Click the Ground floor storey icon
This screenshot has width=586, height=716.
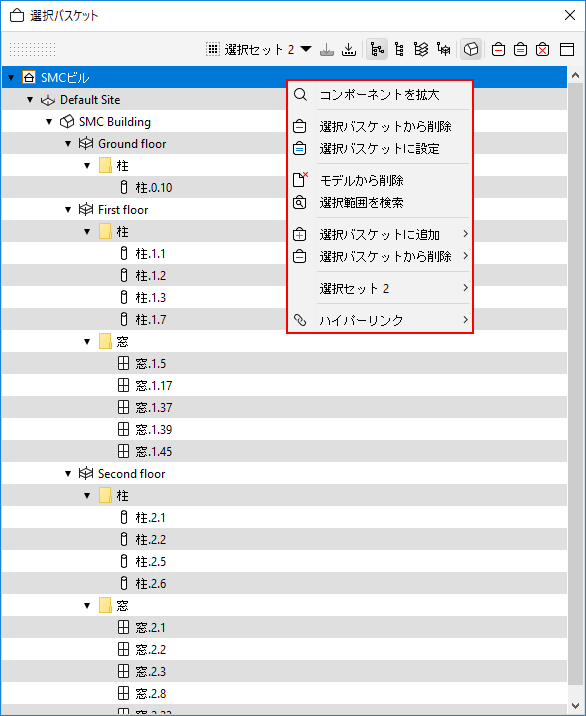(86, 143)
